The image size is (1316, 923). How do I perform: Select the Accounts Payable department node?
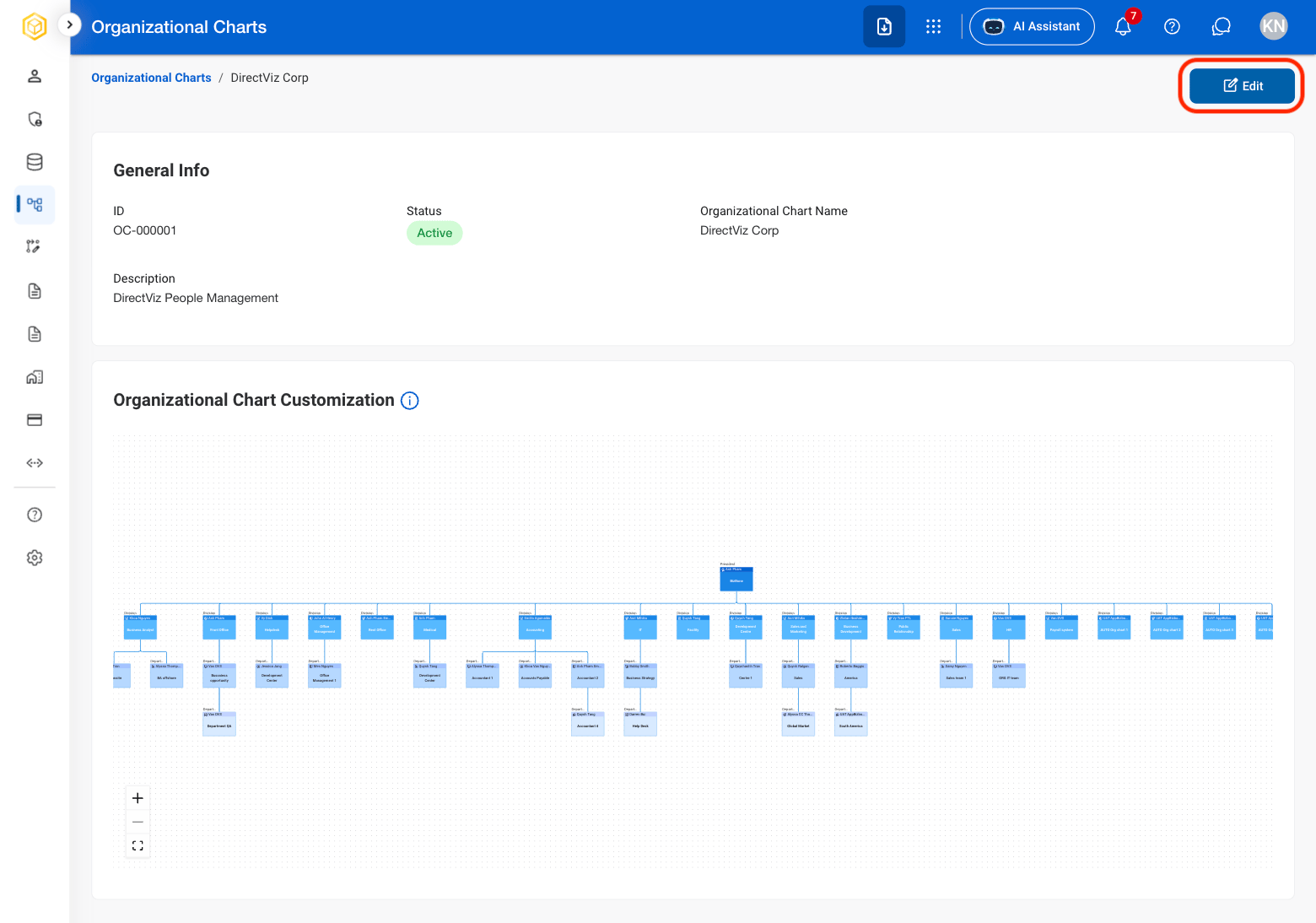point(535,675)
